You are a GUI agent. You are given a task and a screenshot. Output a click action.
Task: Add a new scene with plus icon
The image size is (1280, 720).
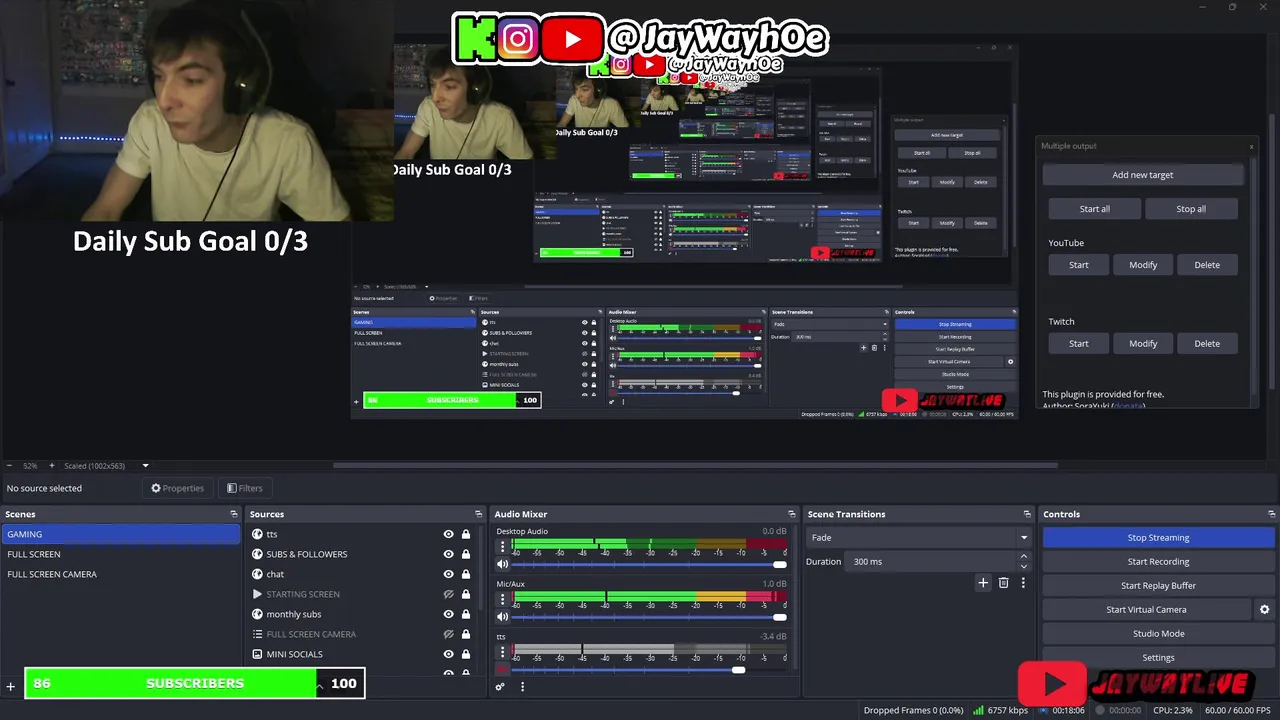coord(11,686)
